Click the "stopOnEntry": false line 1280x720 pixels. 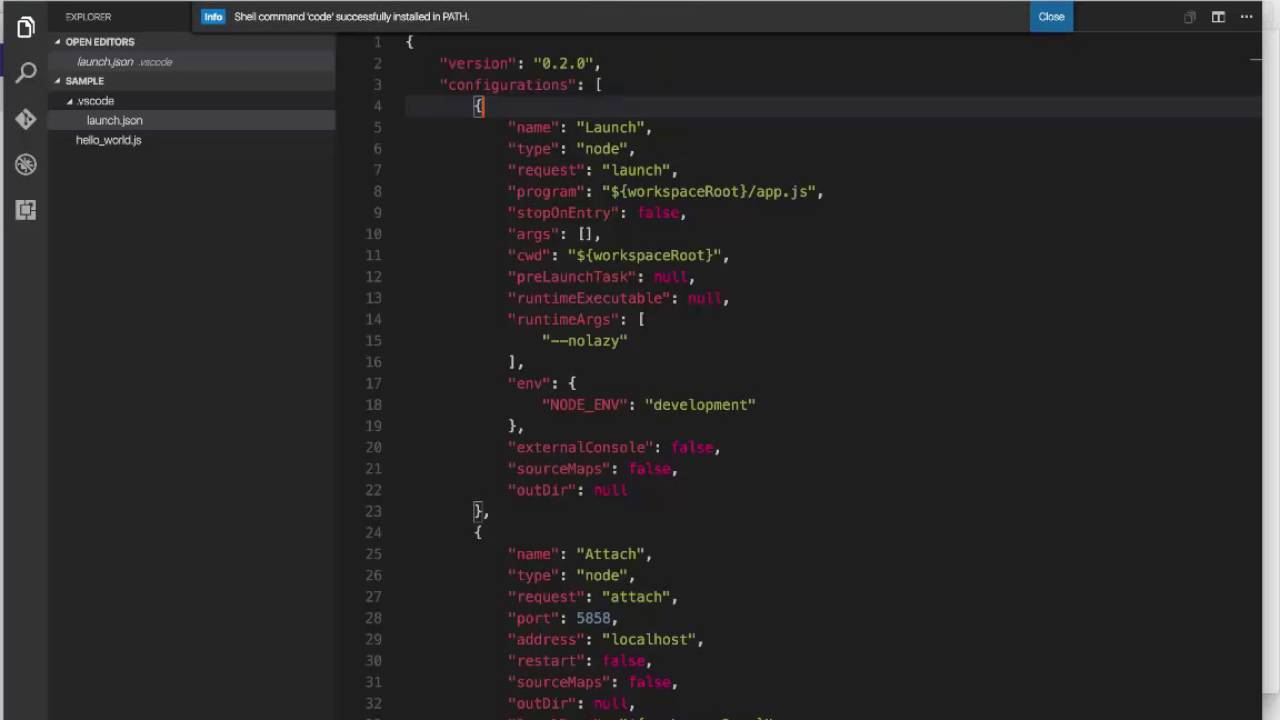click(597, 213)
